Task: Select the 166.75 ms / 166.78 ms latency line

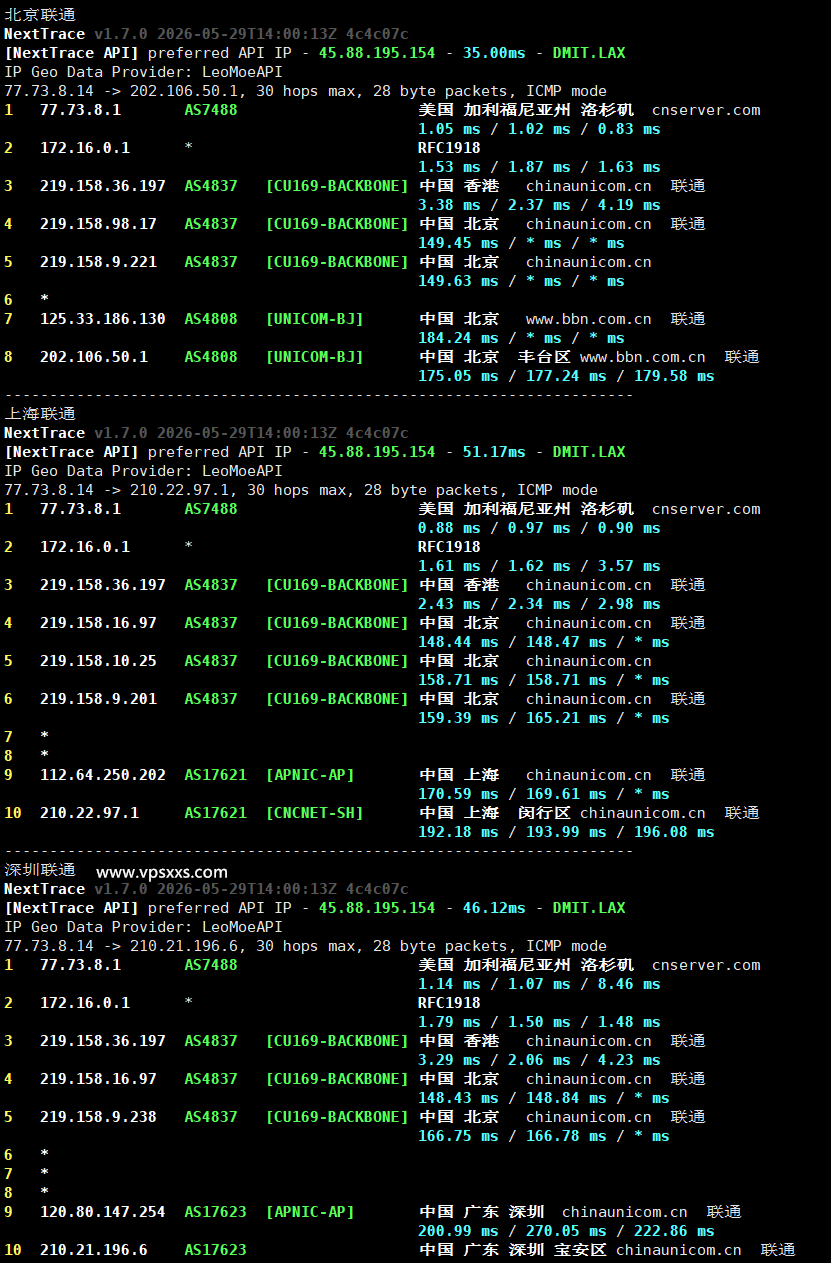Action: point(544,1136)
